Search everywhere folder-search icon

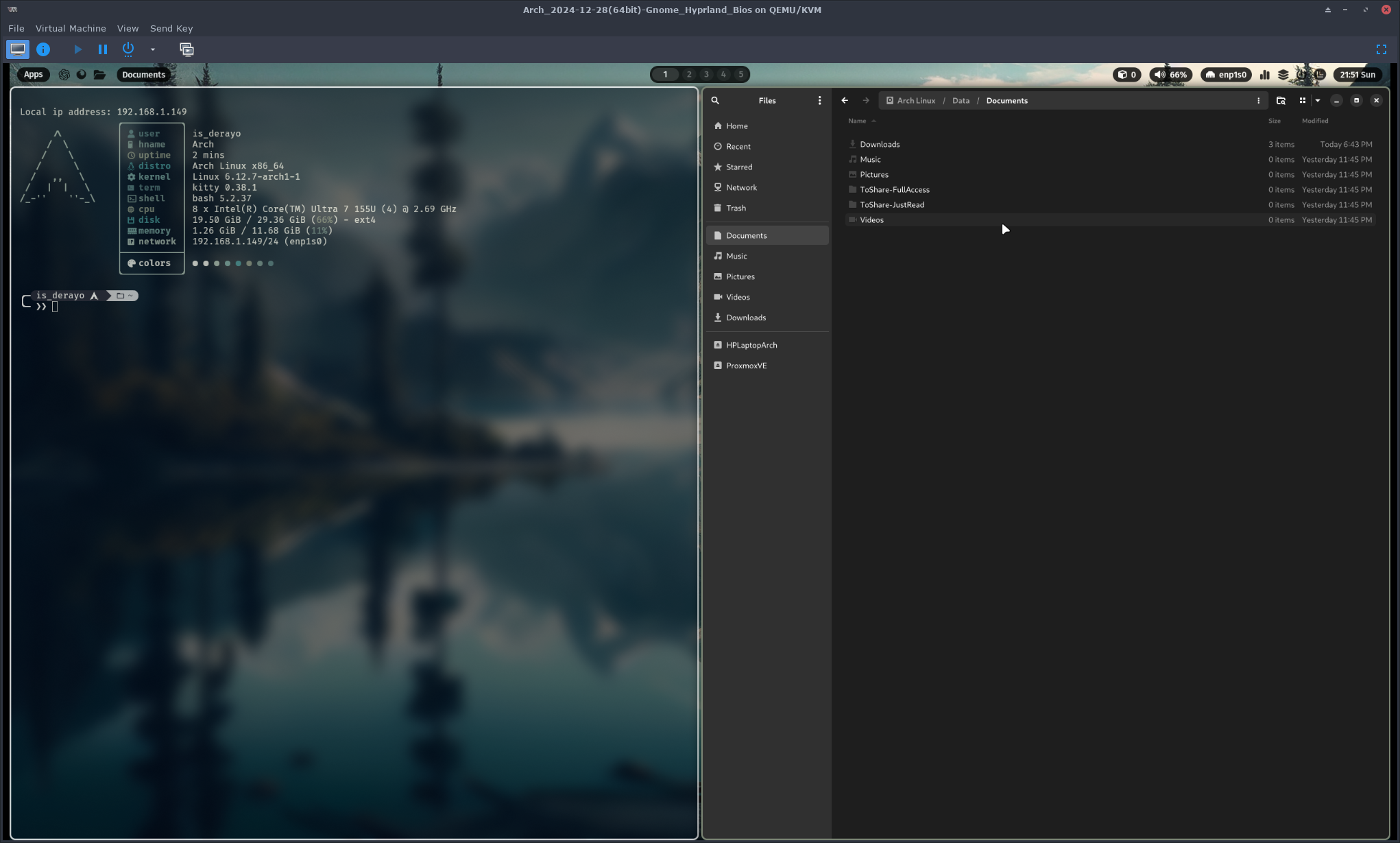[x=1281, y=101]
